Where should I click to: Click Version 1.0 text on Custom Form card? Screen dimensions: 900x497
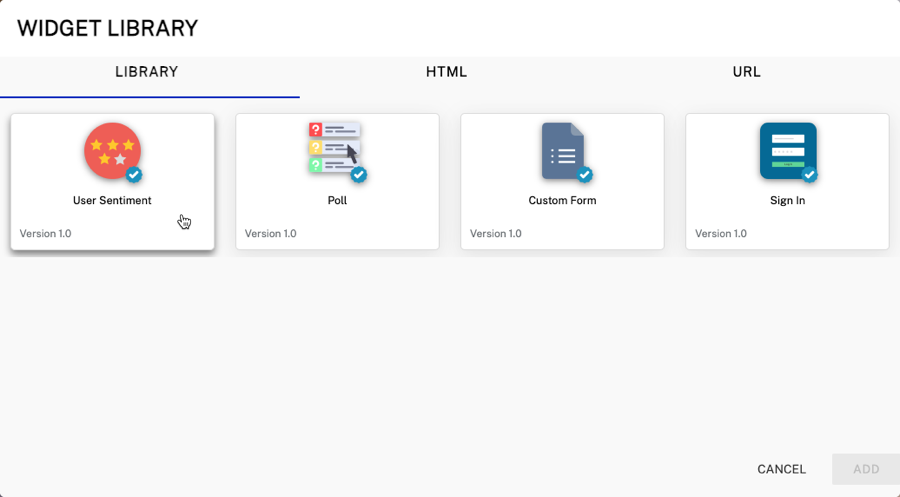coord(496,234)
